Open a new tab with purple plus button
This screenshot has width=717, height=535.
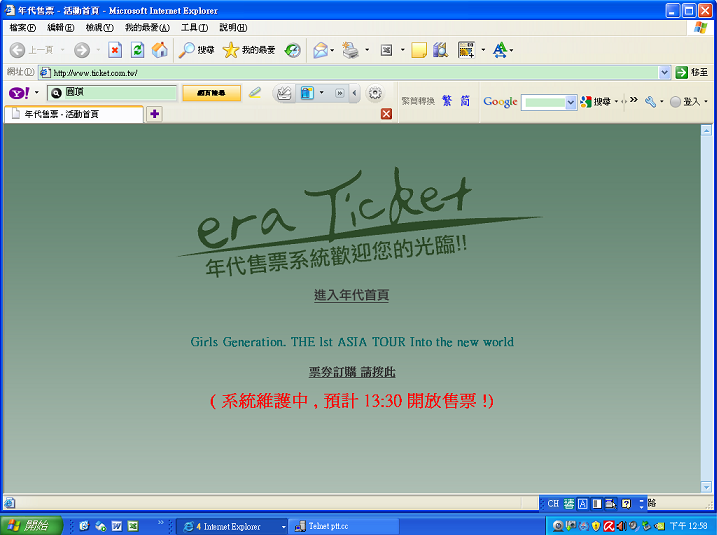pos(155,114)
